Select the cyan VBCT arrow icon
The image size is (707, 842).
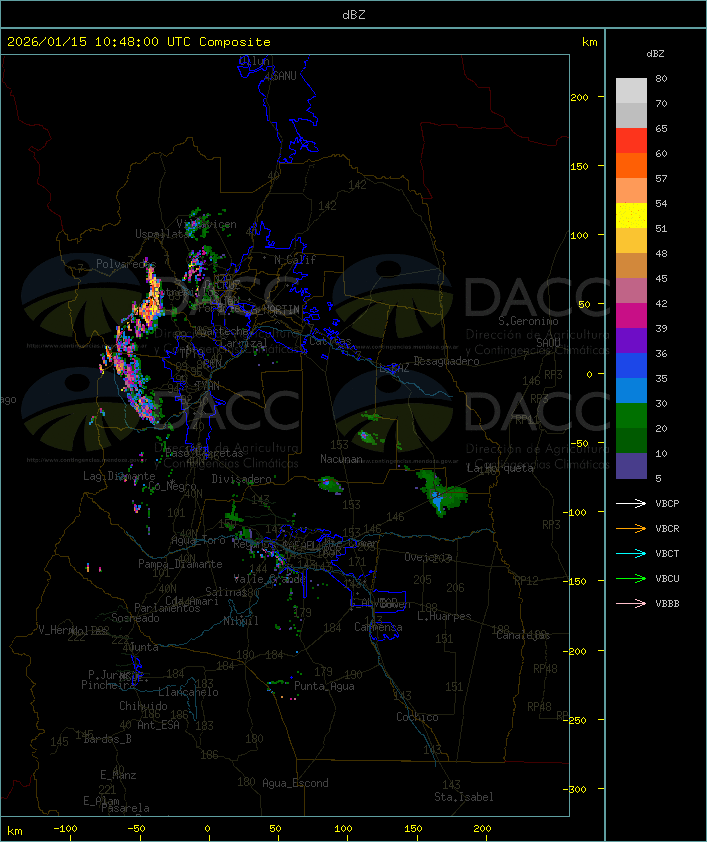tap(632, 554)
